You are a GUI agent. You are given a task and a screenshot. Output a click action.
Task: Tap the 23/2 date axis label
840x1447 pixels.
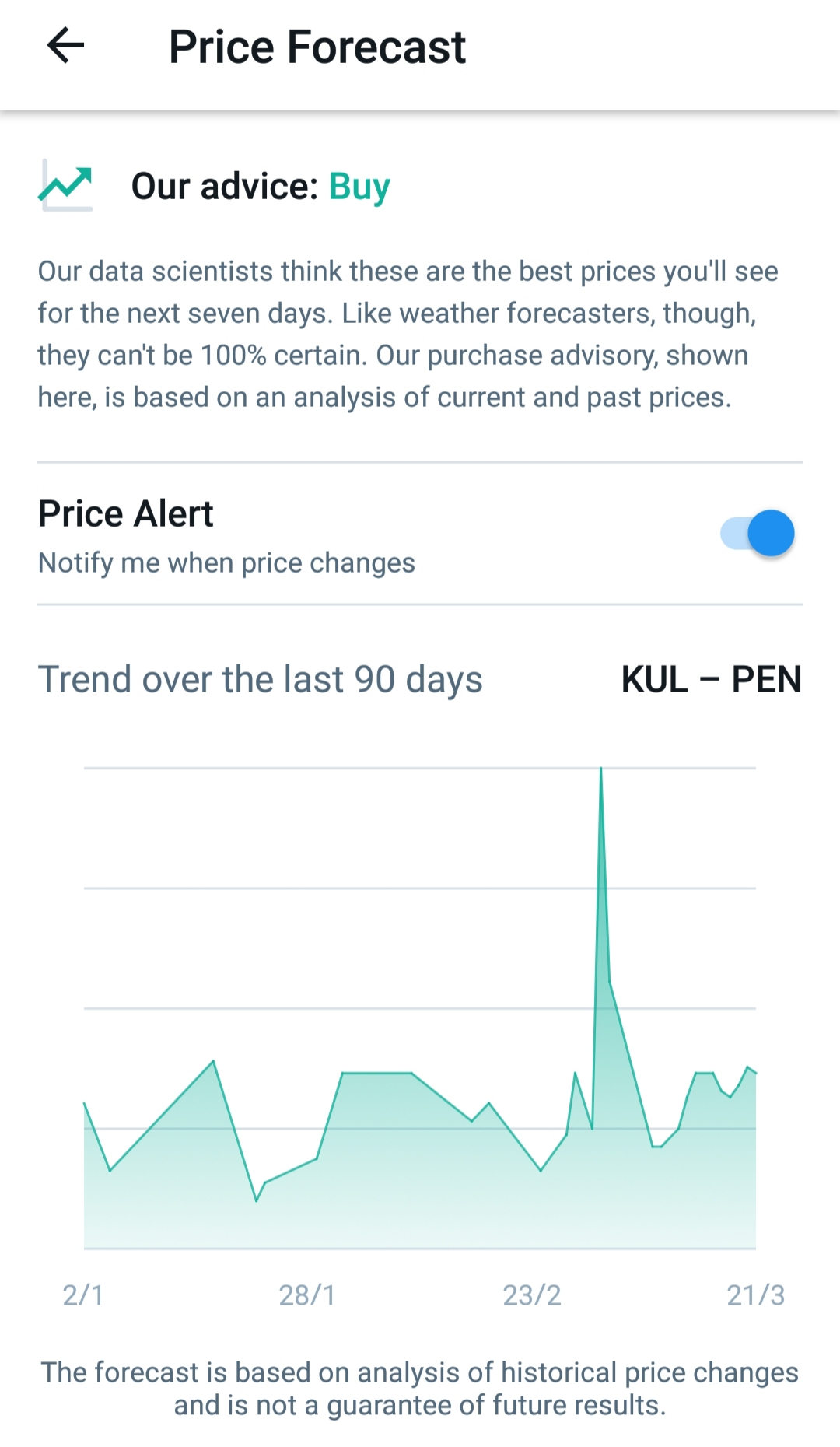pyautogui.click(x=532, y=1295)
